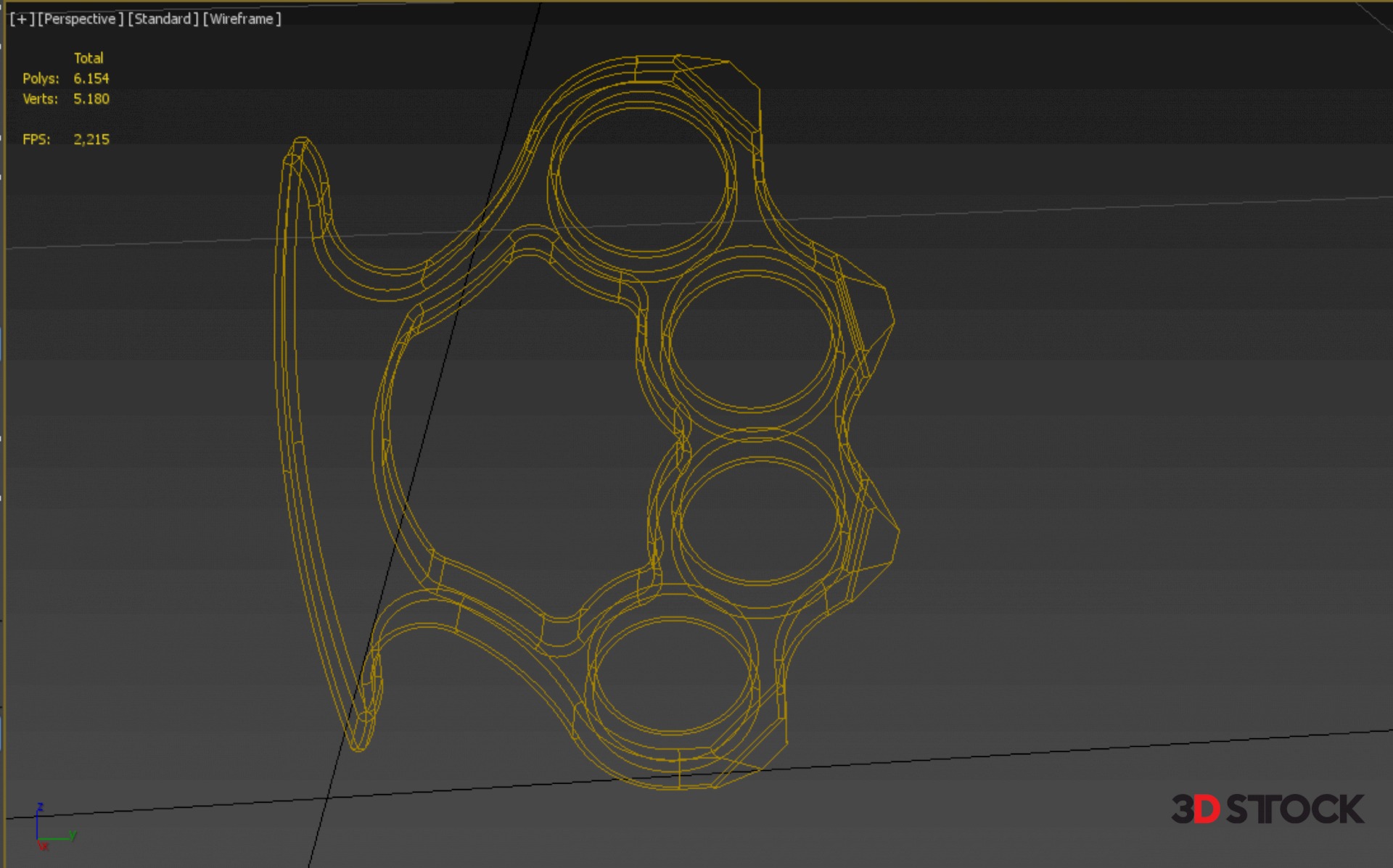Viewport: 1393px width, 868px height.
Task: Click the blue Z axis label
Action: click(41, 807)
